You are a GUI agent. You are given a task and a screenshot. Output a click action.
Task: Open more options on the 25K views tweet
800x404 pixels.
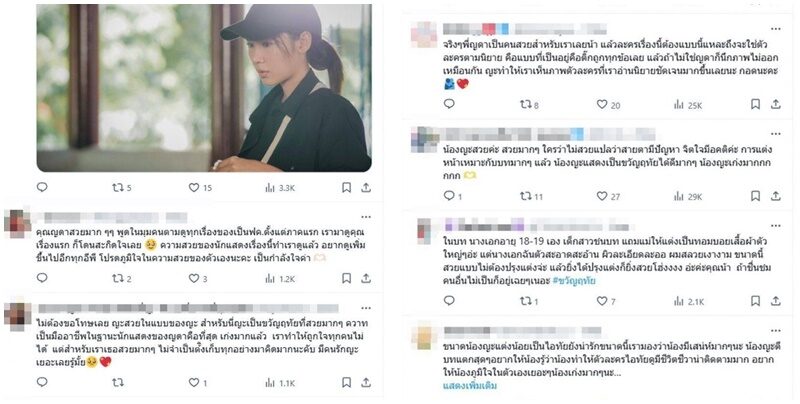776,29
